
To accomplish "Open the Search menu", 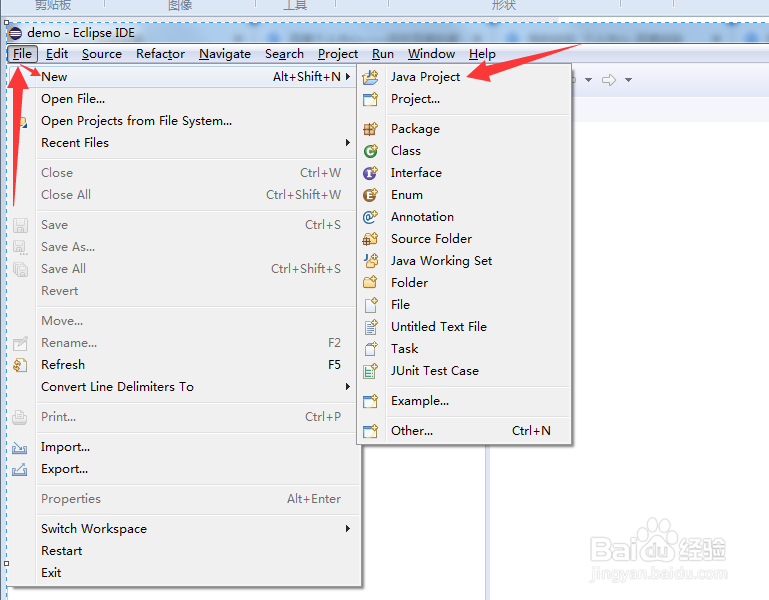I will click(x=284, y=54).
